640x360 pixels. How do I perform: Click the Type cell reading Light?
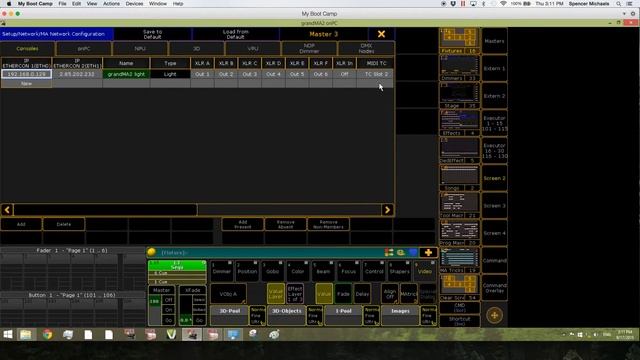pyautogui.click(x=170, y=74)
